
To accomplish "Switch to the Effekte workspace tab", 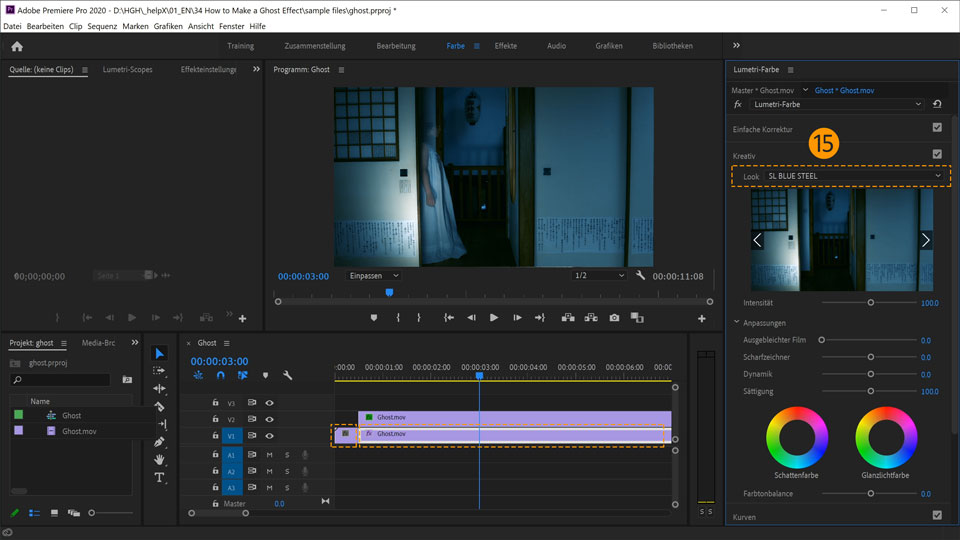I will tap(506, 46).
